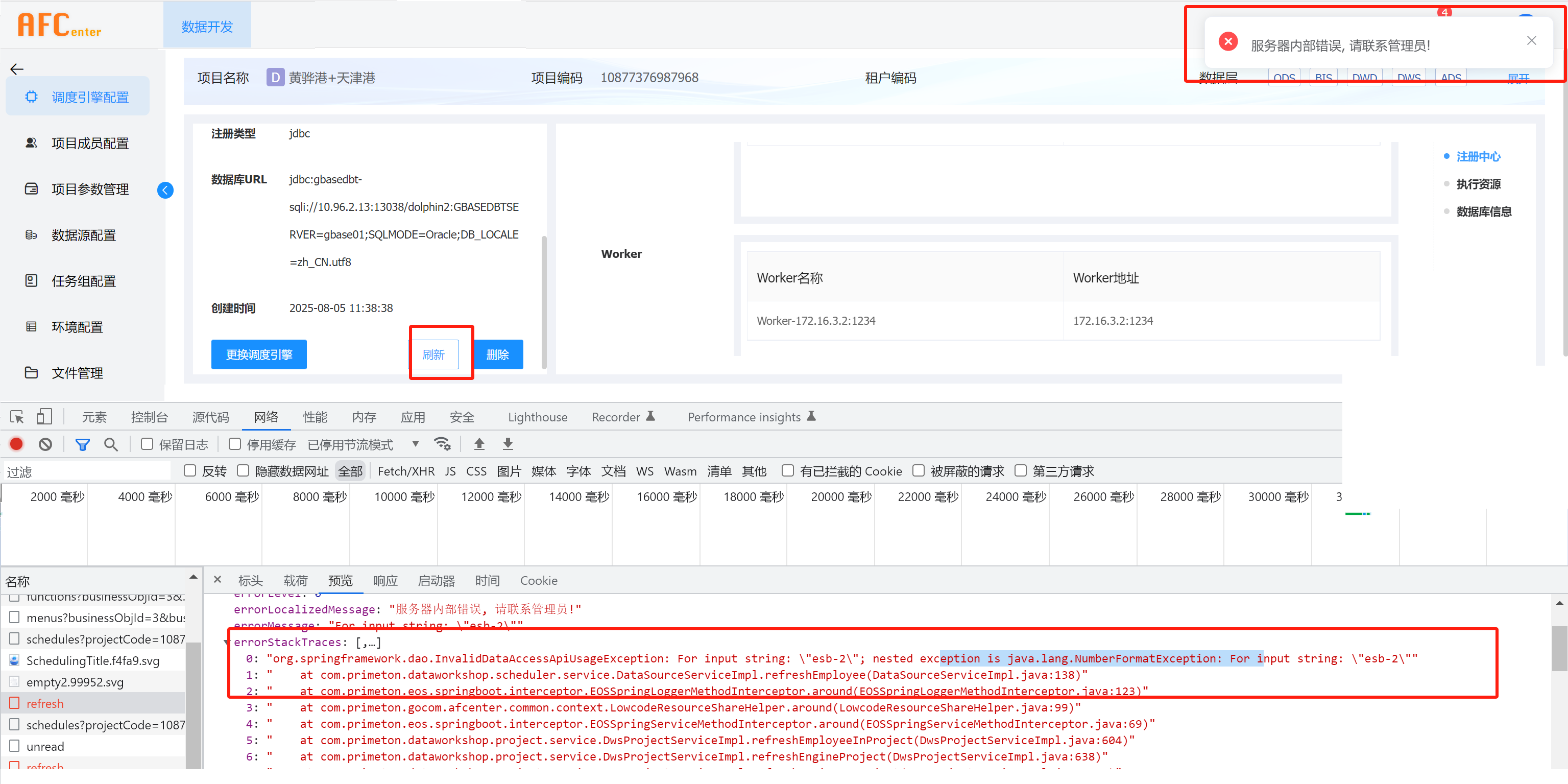
Task: Toggle the 停用缓存 checkbox
Action: [234, 444]
